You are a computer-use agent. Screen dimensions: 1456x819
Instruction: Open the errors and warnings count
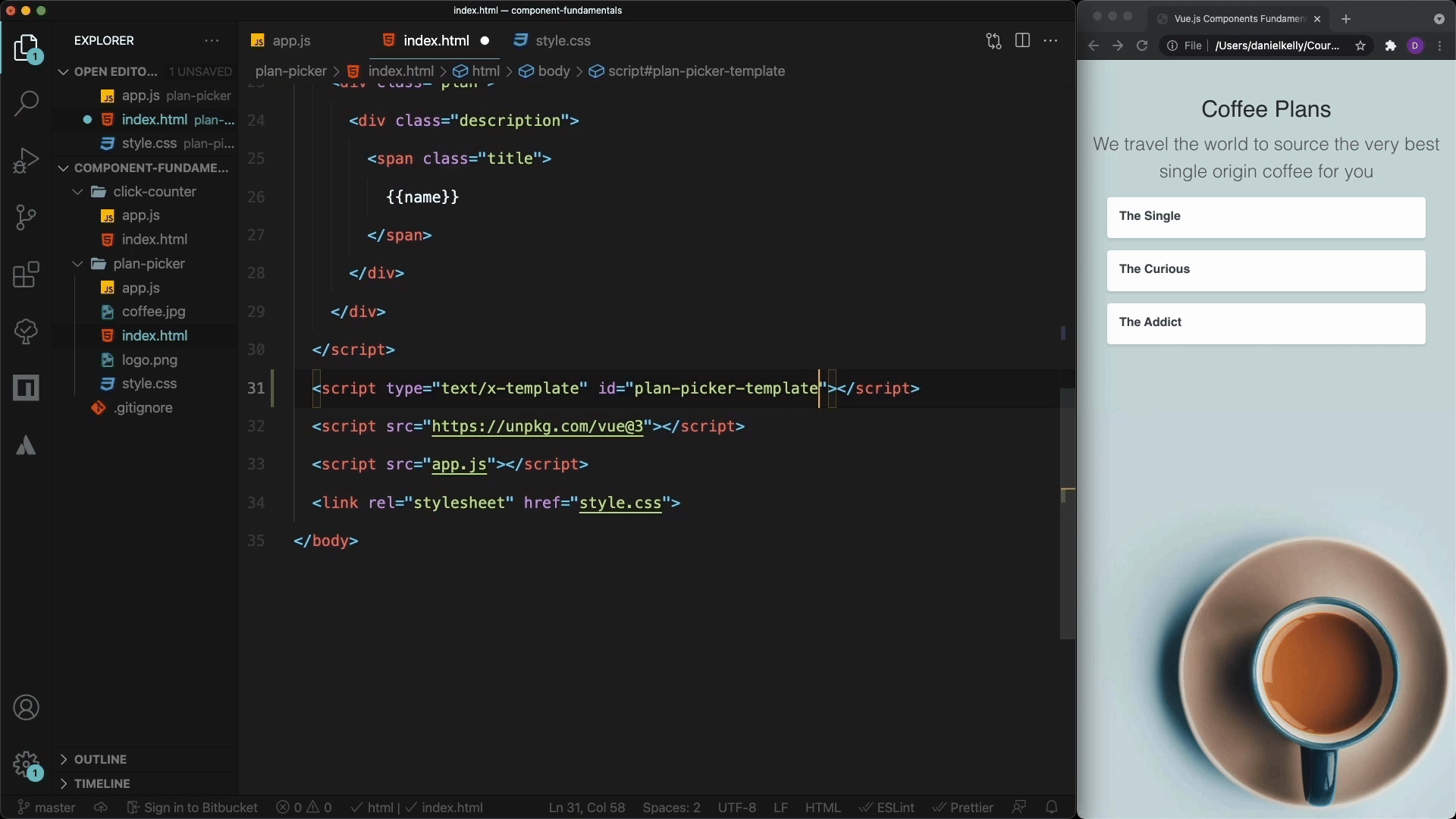pos(304,808)
